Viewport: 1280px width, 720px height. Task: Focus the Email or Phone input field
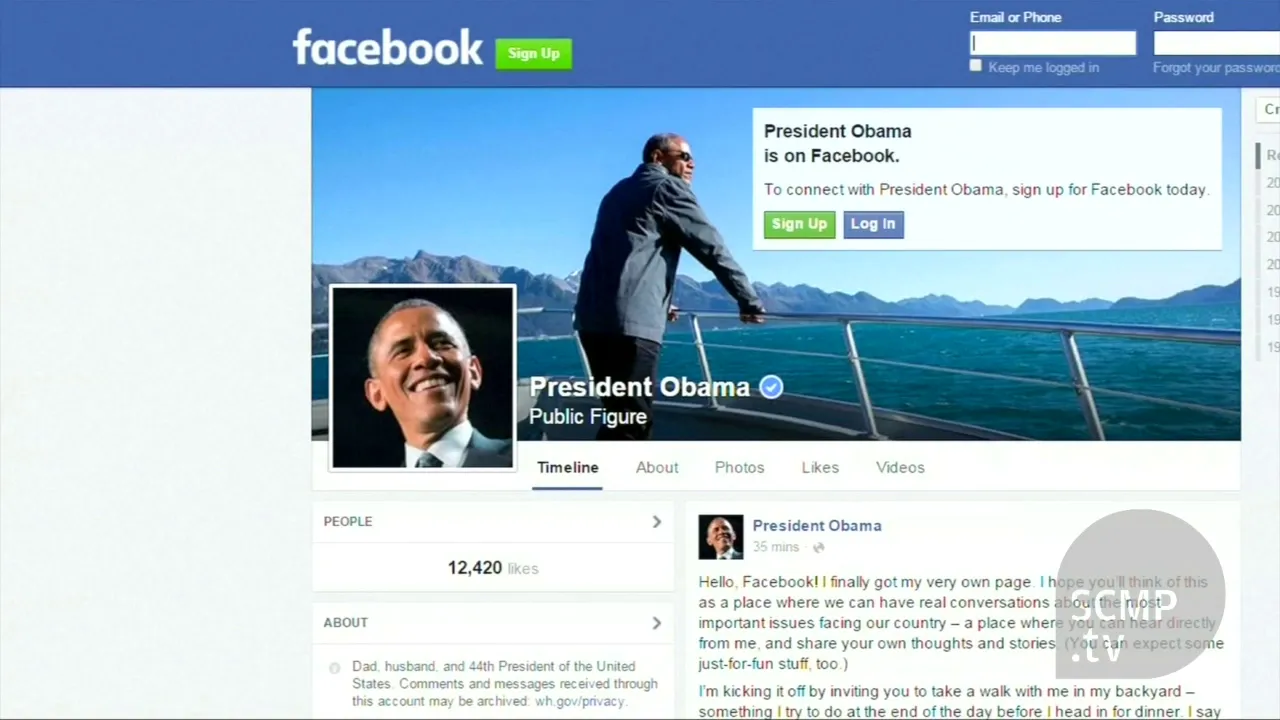click(x=1053, y=43)
